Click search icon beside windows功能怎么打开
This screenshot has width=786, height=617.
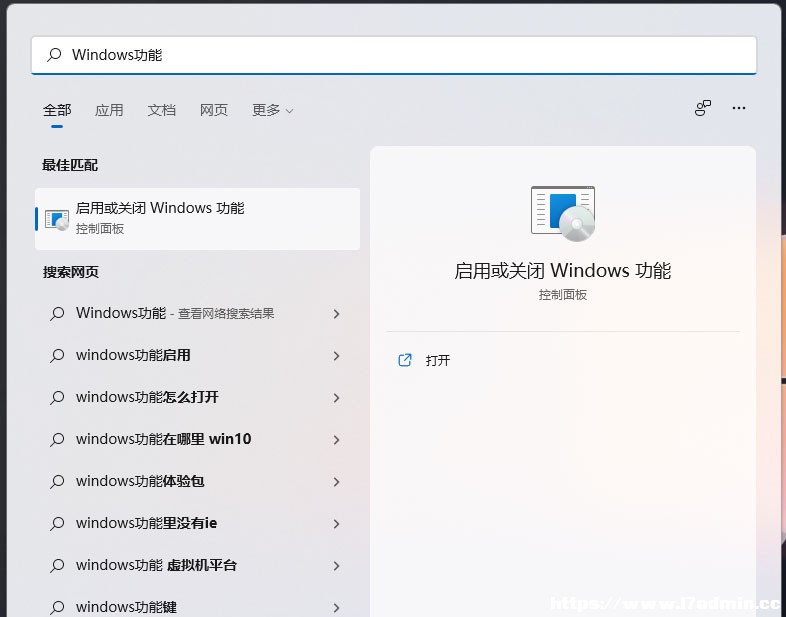click(57, 398)
